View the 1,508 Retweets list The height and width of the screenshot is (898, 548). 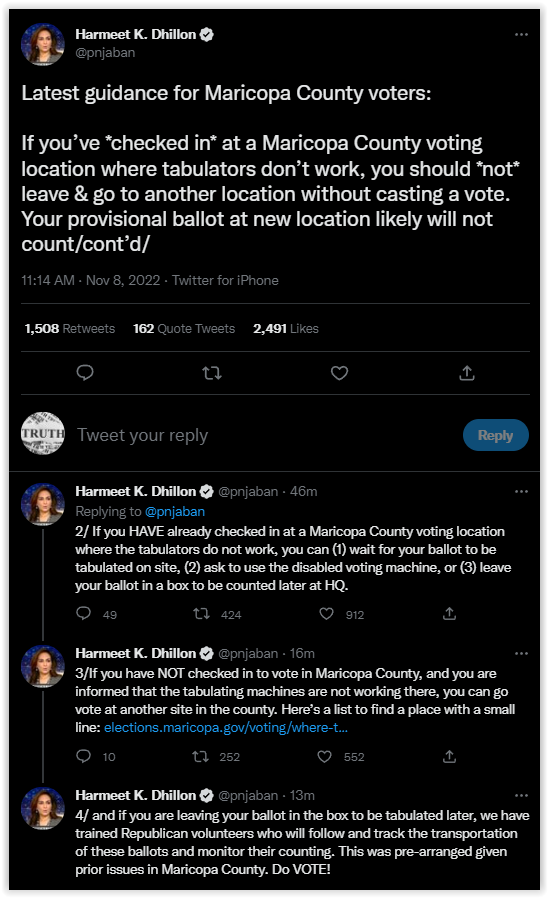tap(69, 328)
